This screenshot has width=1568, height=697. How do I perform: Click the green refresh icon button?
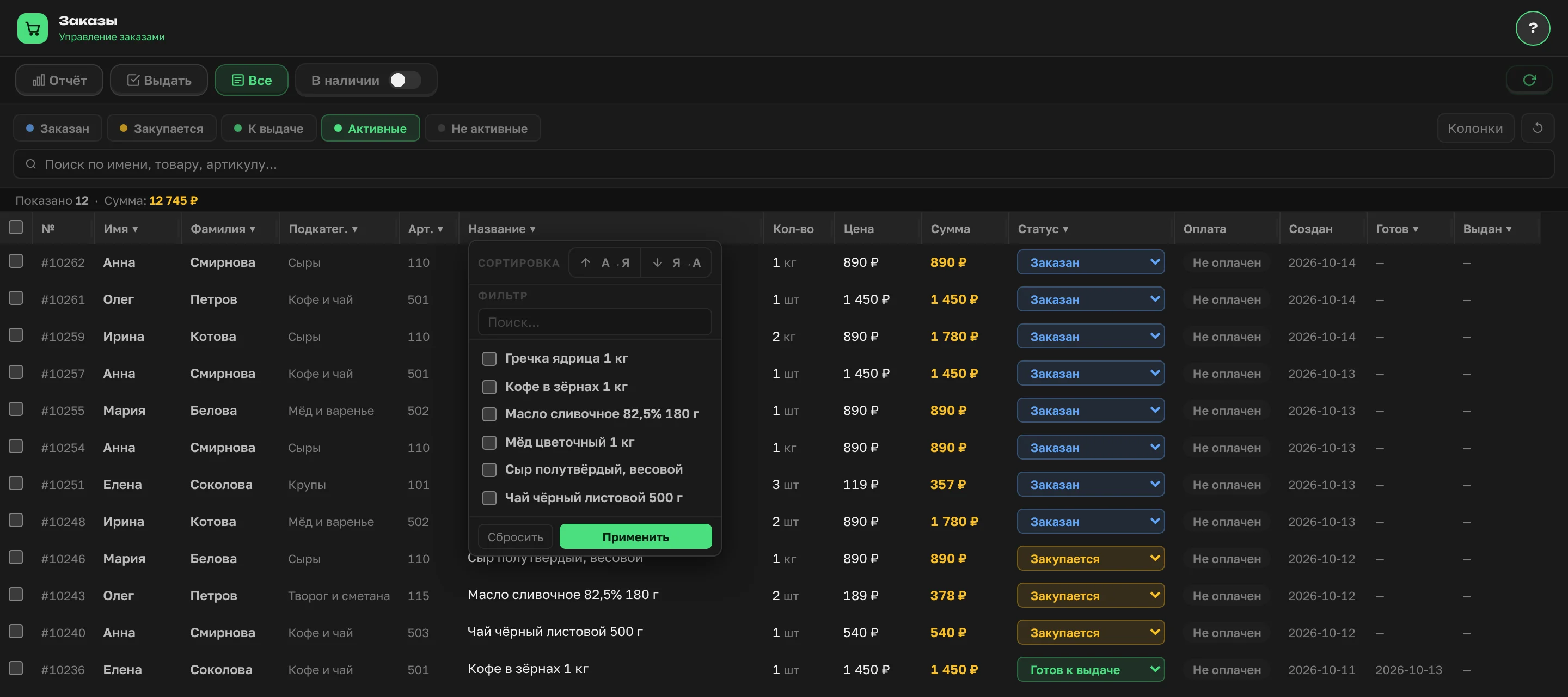[1529, 80]
